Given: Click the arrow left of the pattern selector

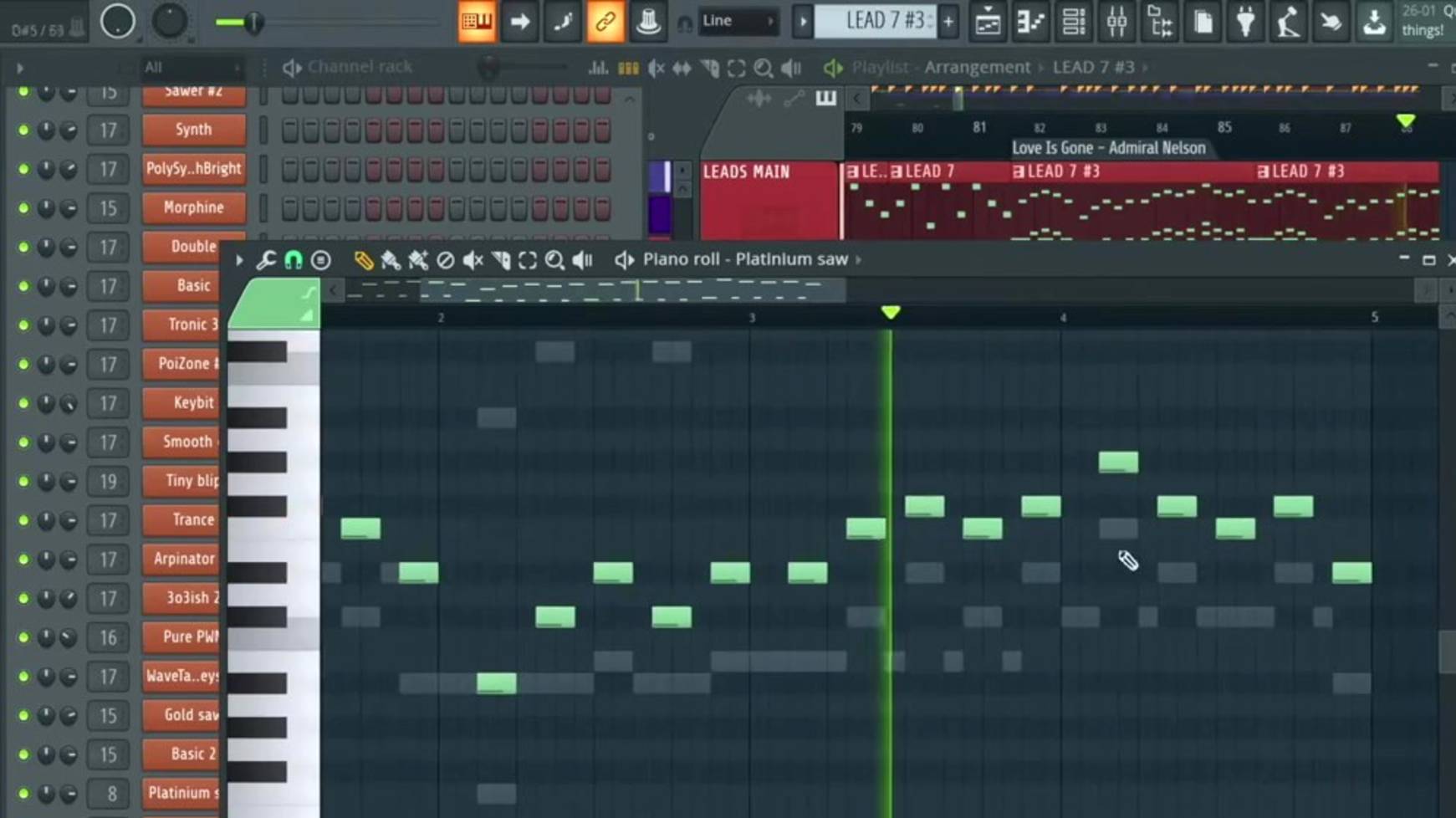Looking at the screenshot, I should coord(802,21).
